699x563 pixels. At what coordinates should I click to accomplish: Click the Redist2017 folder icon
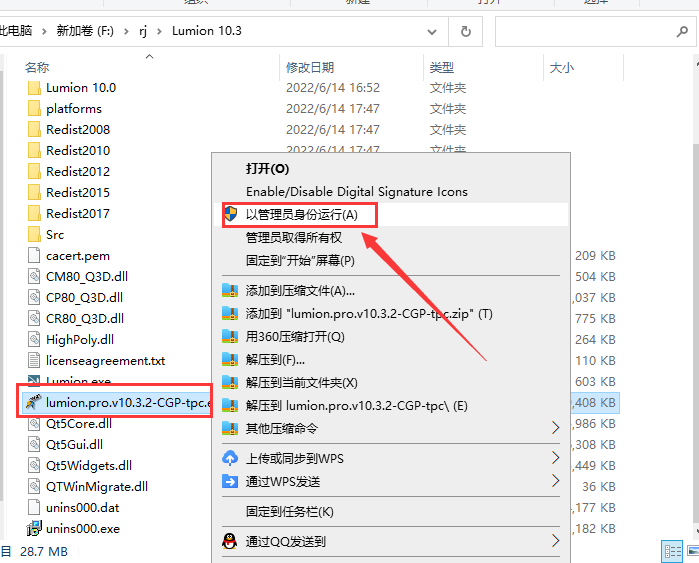[x=33, y=213]
